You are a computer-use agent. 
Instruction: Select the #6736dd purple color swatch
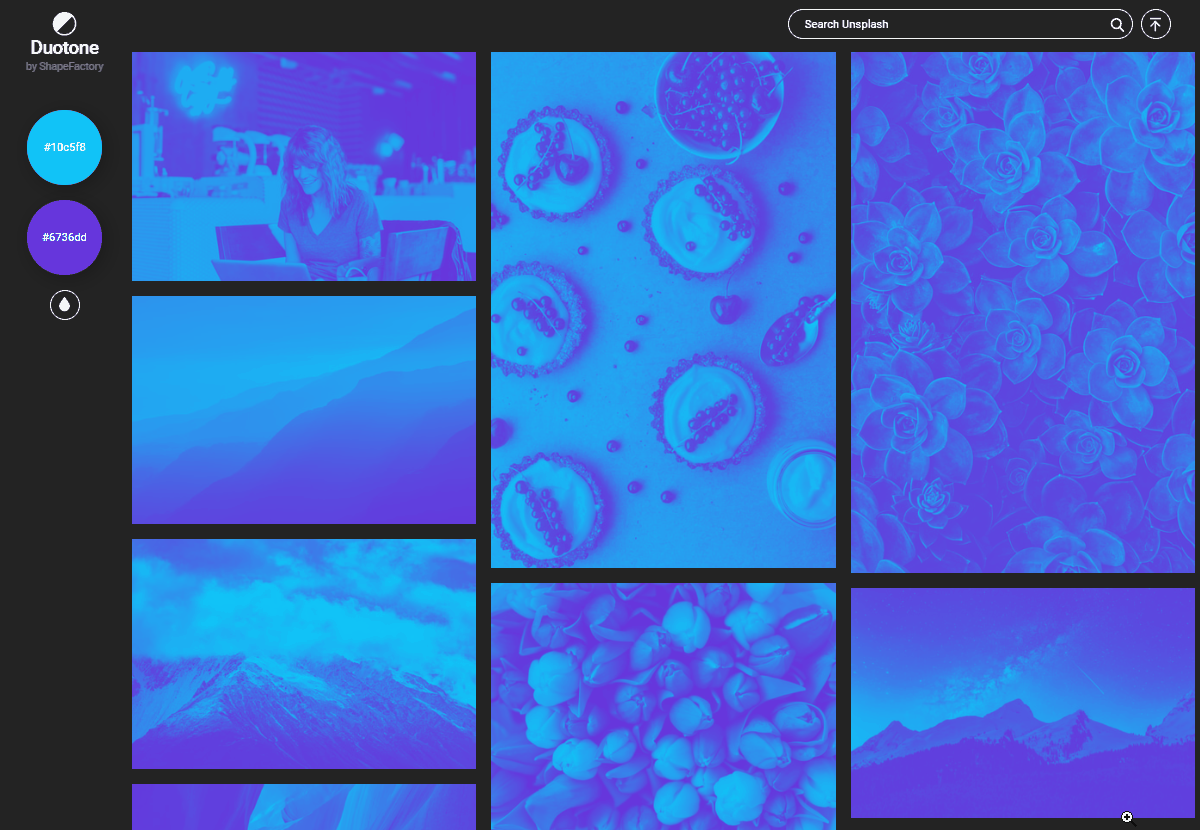(x=64, y=237)
